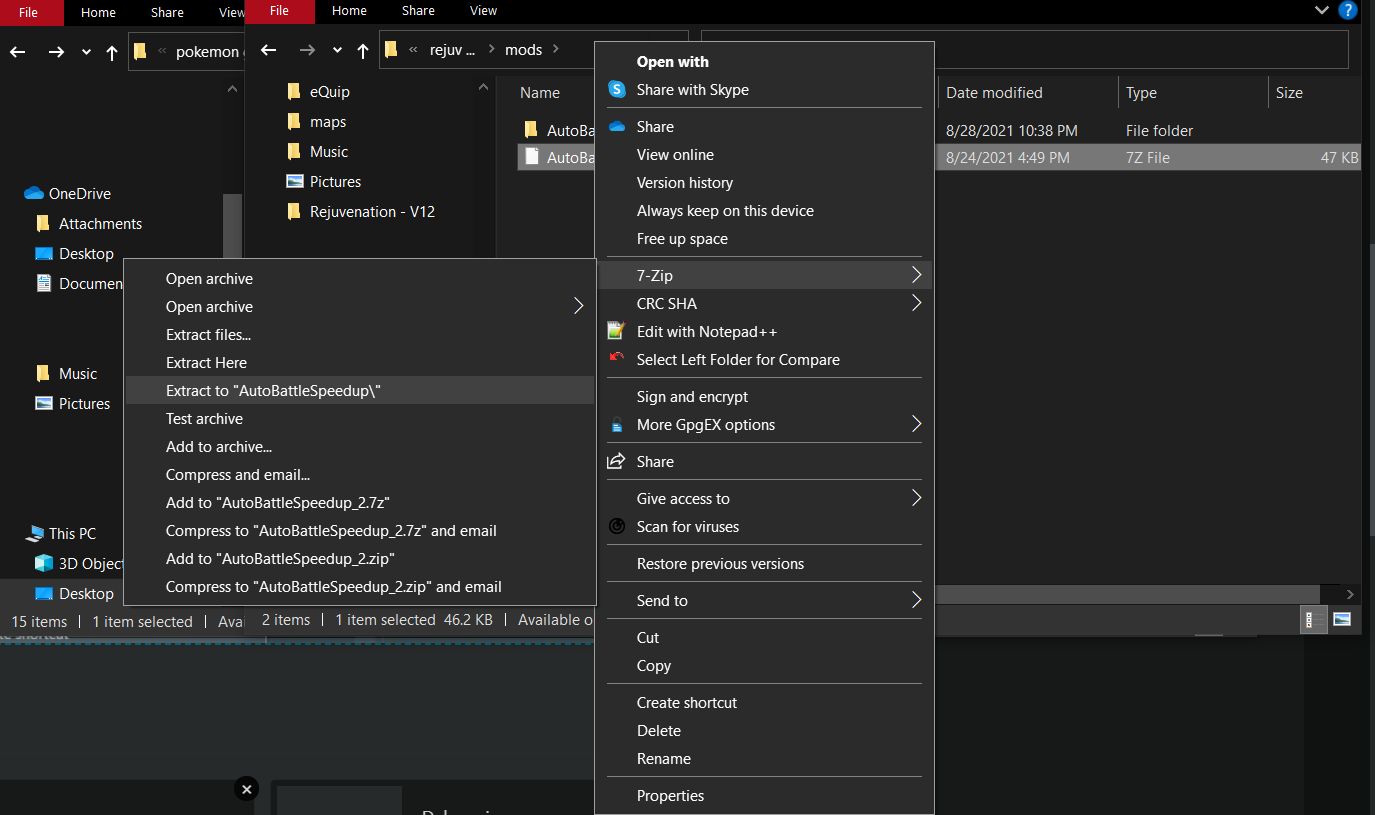Image resolution: width=1375 pixels, height=815 pixels.
Task: Click the share arrow icon beside lower Share
Action: pos(616,461)
